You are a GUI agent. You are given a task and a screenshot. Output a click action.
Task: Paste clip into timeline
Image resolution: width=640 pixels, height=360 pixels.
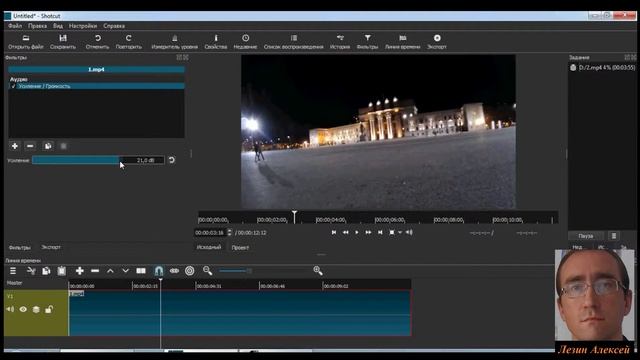tap(62, 271)
